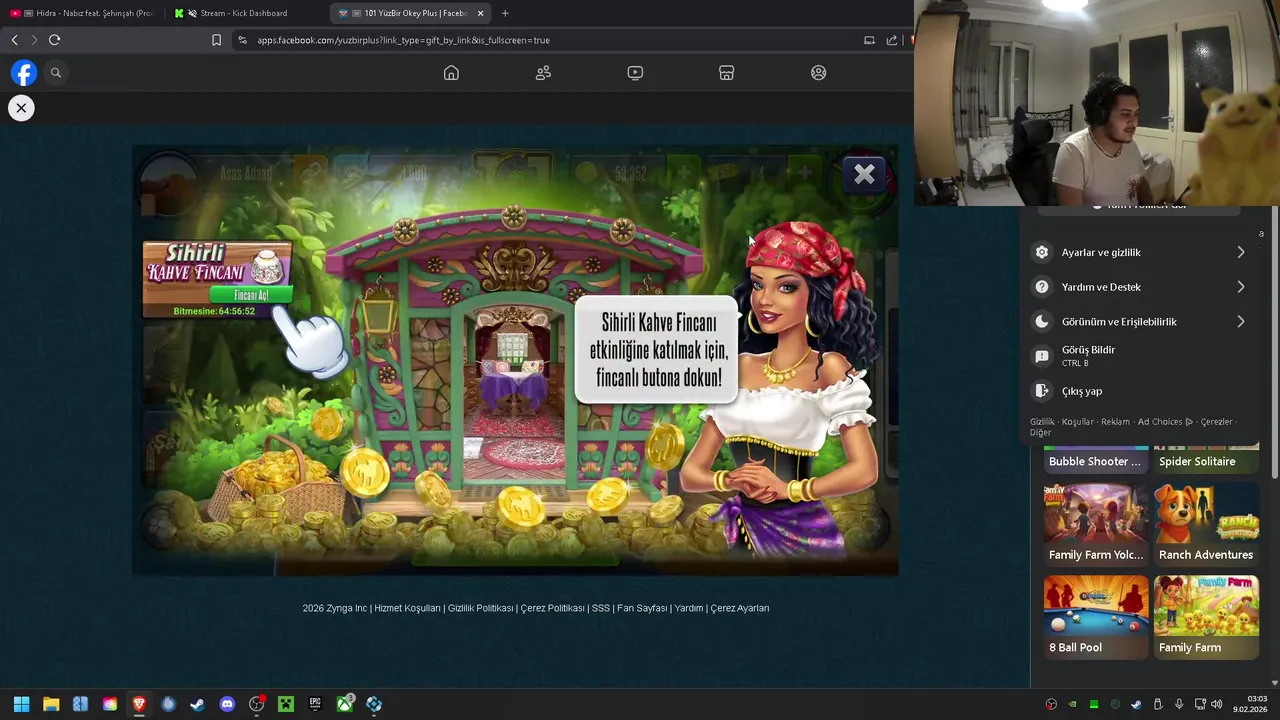Open Brave browser taskbar icon
This screenshot has width=1280, height=720.
[139, 704]
